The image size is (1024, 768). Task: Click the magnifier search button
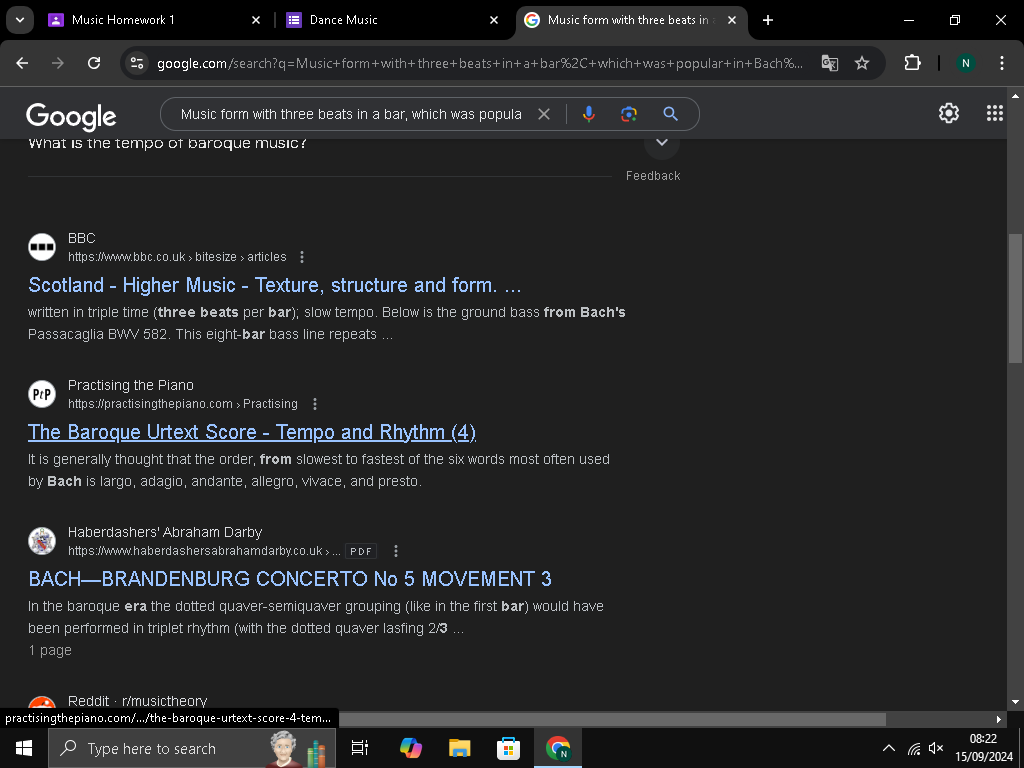click(x=670, y=114)
